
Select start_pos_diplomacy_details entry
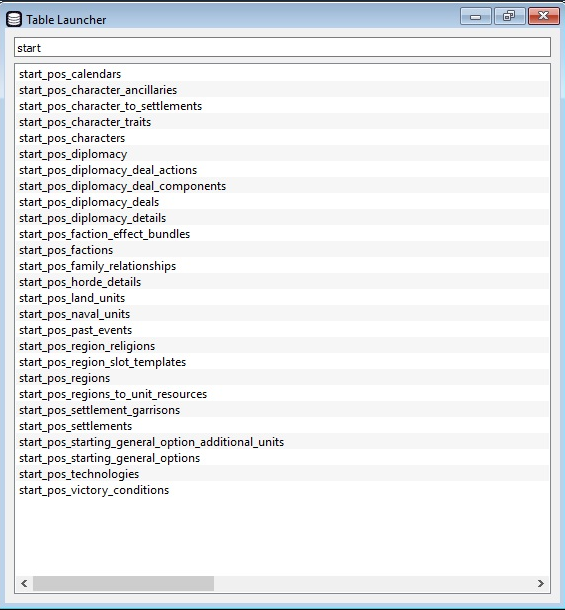pos(282,217)
